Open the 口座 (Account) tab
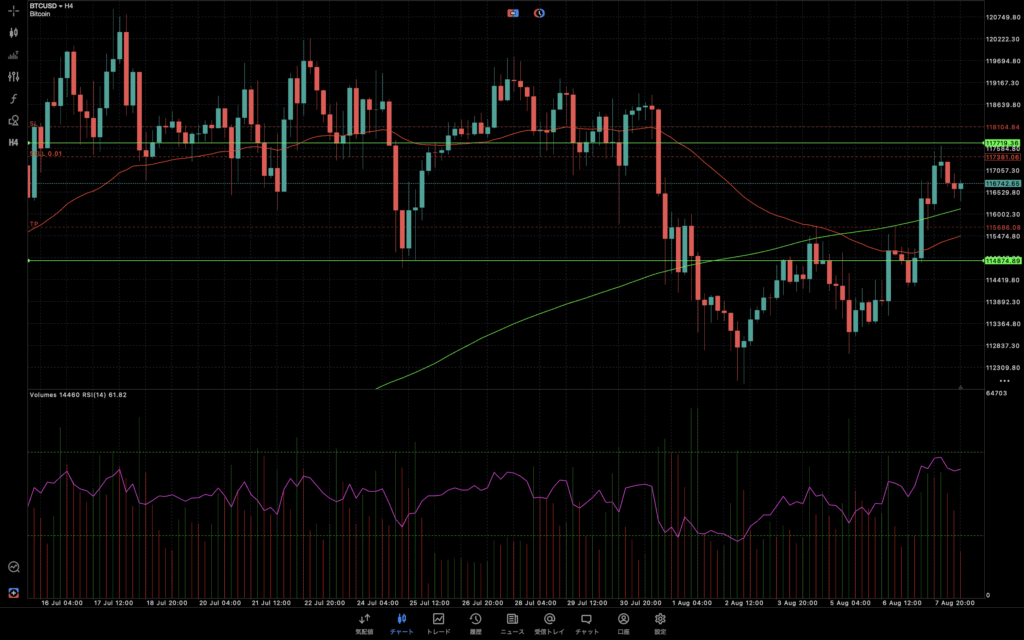This screenshot has height=640, width=1024. coord(623,624)
